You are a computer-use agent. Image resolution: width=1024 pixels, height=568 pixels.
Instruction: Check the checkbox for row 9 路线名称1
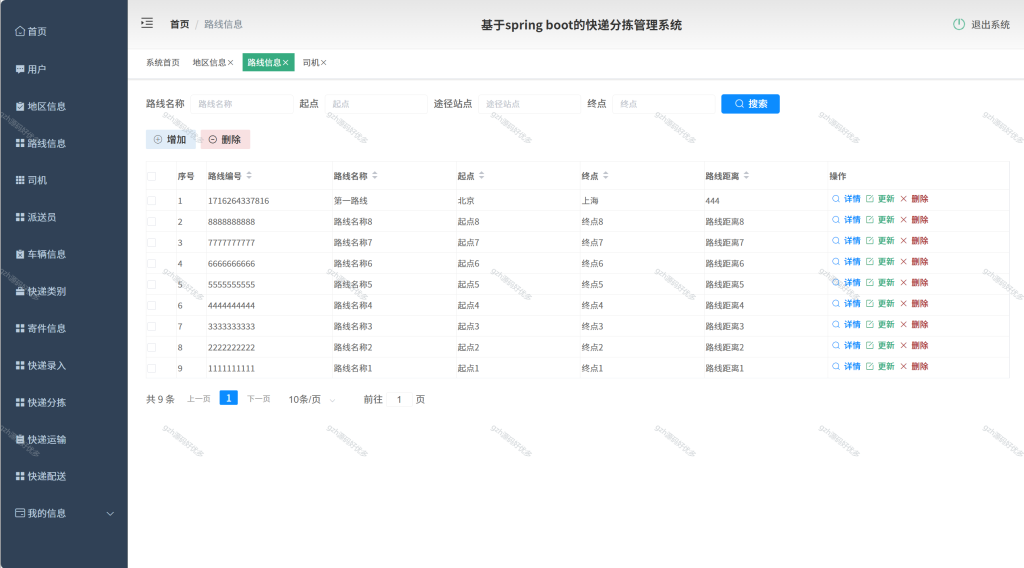coord(152,368)
